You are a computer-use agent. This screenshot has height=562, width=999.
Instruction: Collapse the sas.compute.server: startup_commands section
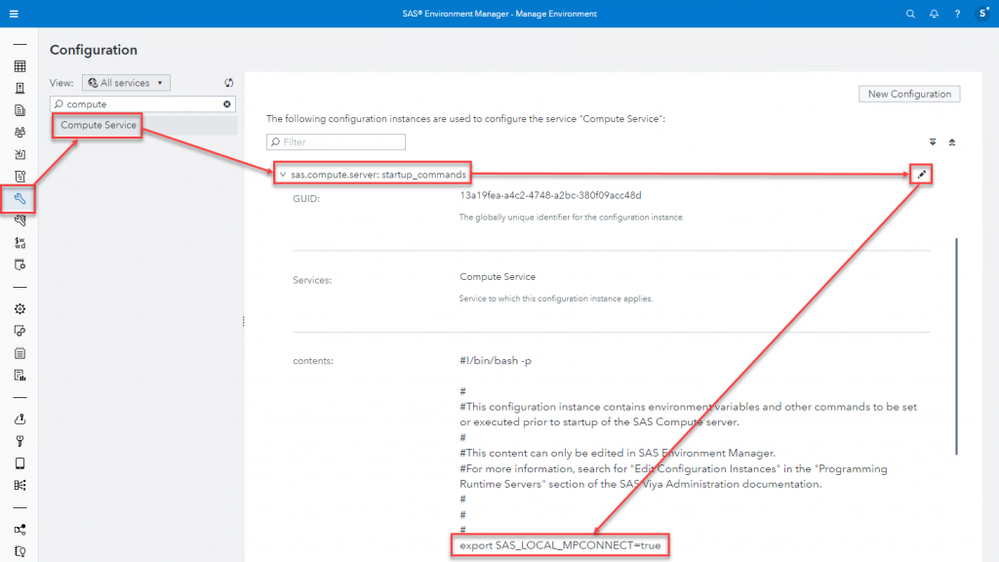[x=283, y=174]
